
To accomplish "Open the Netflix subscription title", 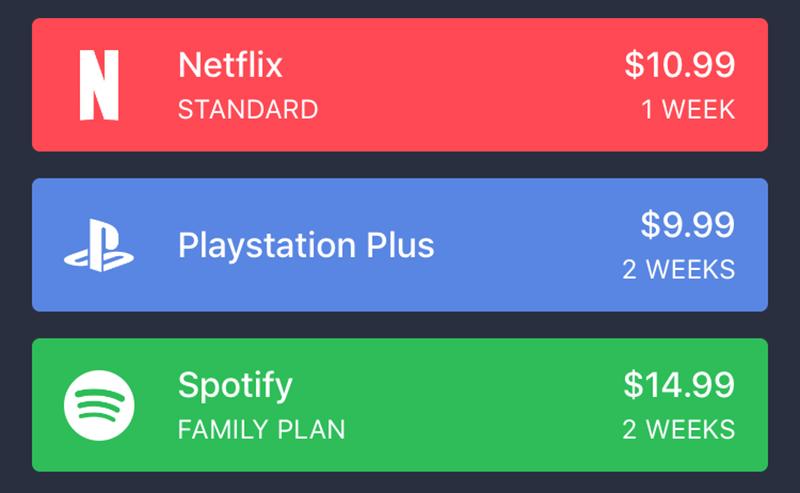I will (x=230, y=66).
